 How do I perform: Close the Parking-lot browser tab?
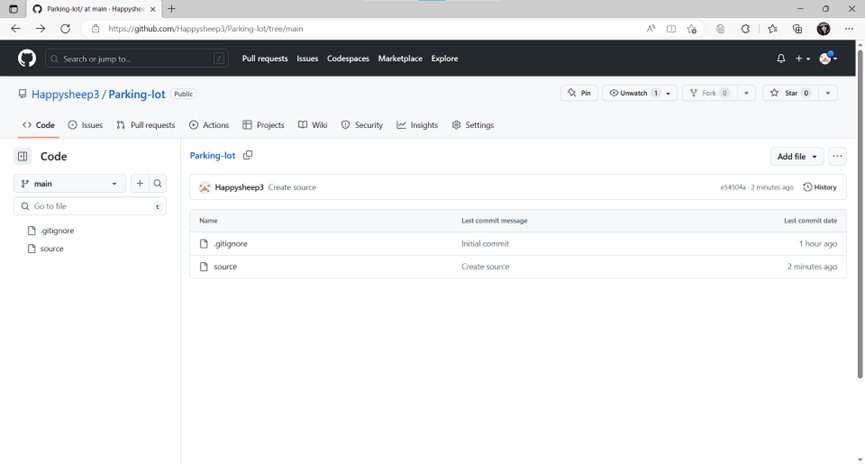point(153,9)
